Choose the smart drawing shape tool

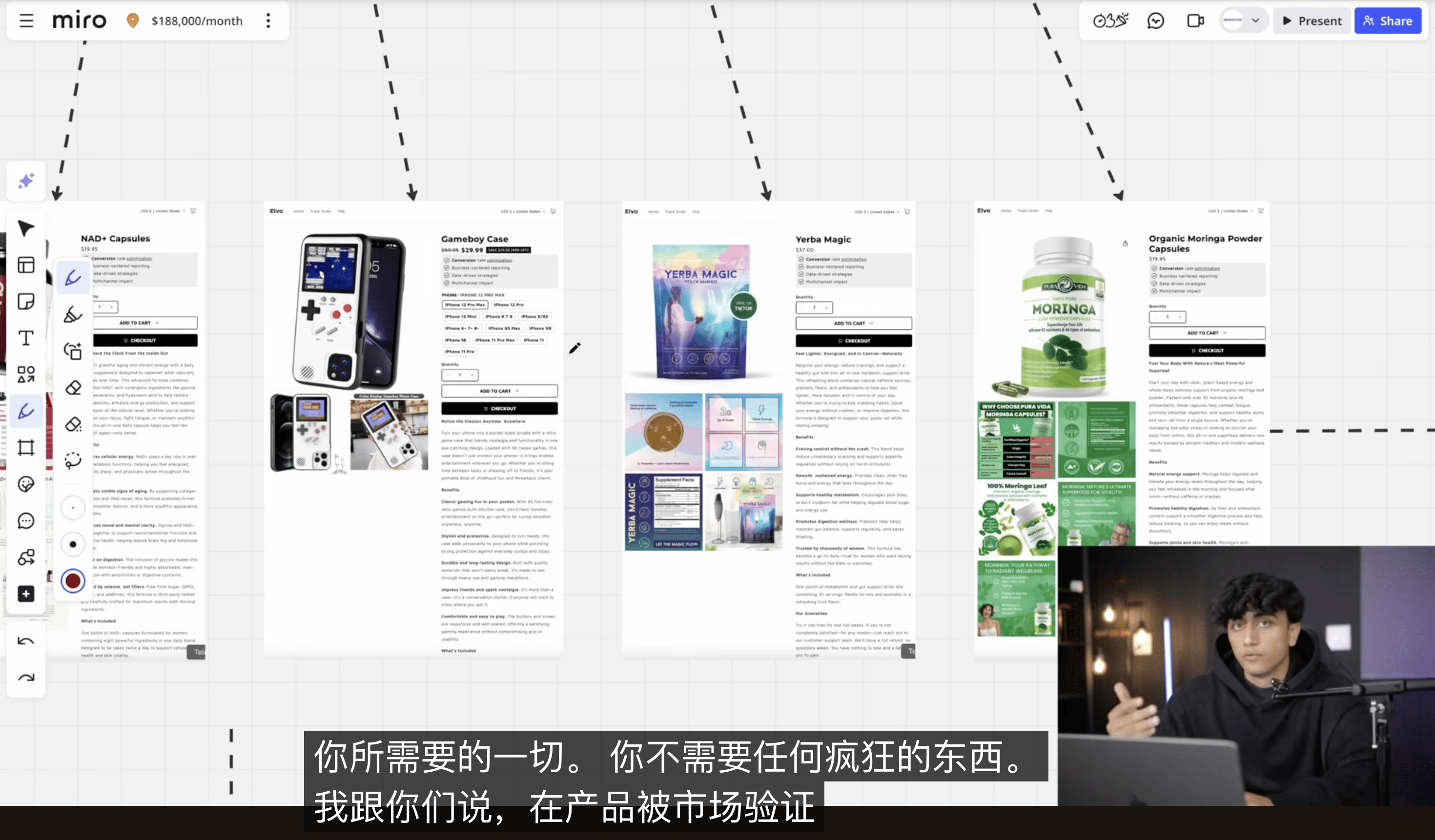point(73,351)
